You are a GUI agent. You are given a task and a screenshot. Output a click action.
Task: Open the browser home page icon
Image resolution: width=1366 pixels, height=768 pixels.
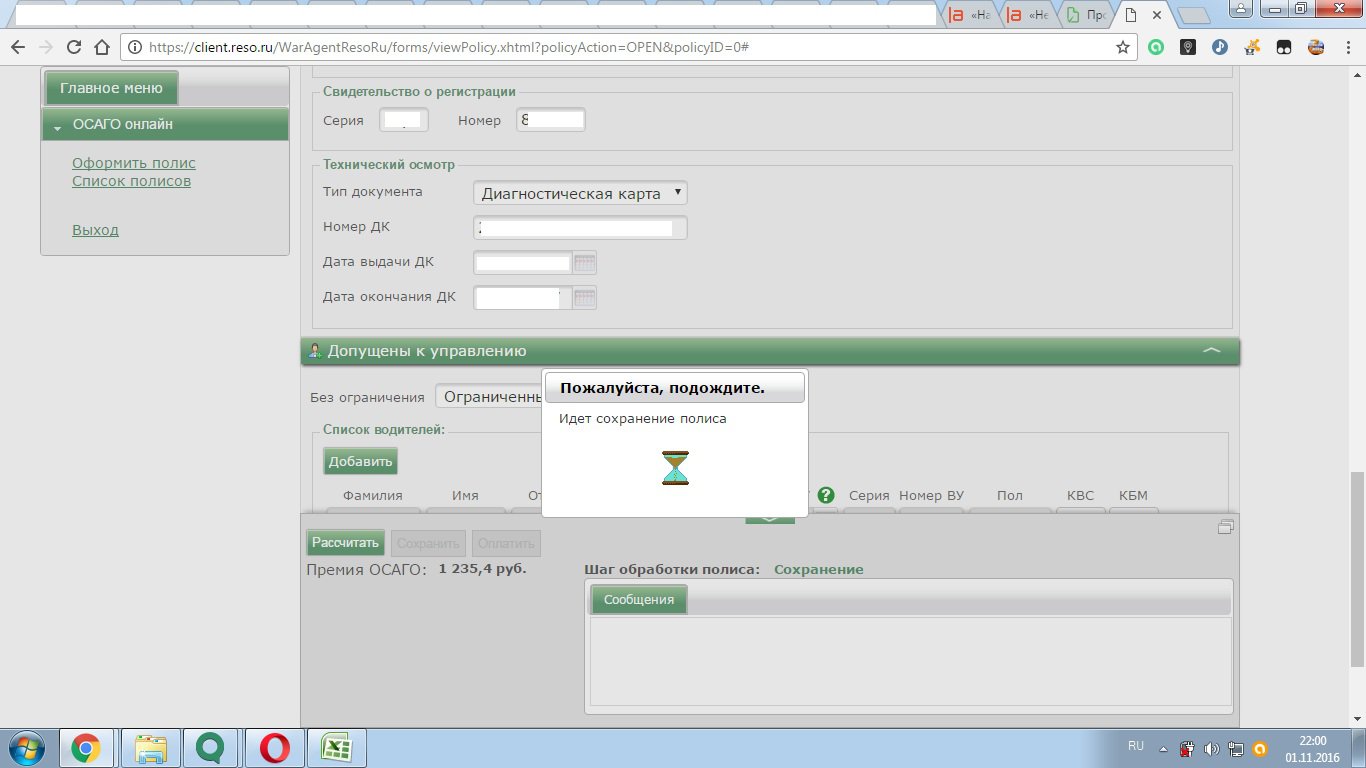pyautogui.click(x=102, y=47)
